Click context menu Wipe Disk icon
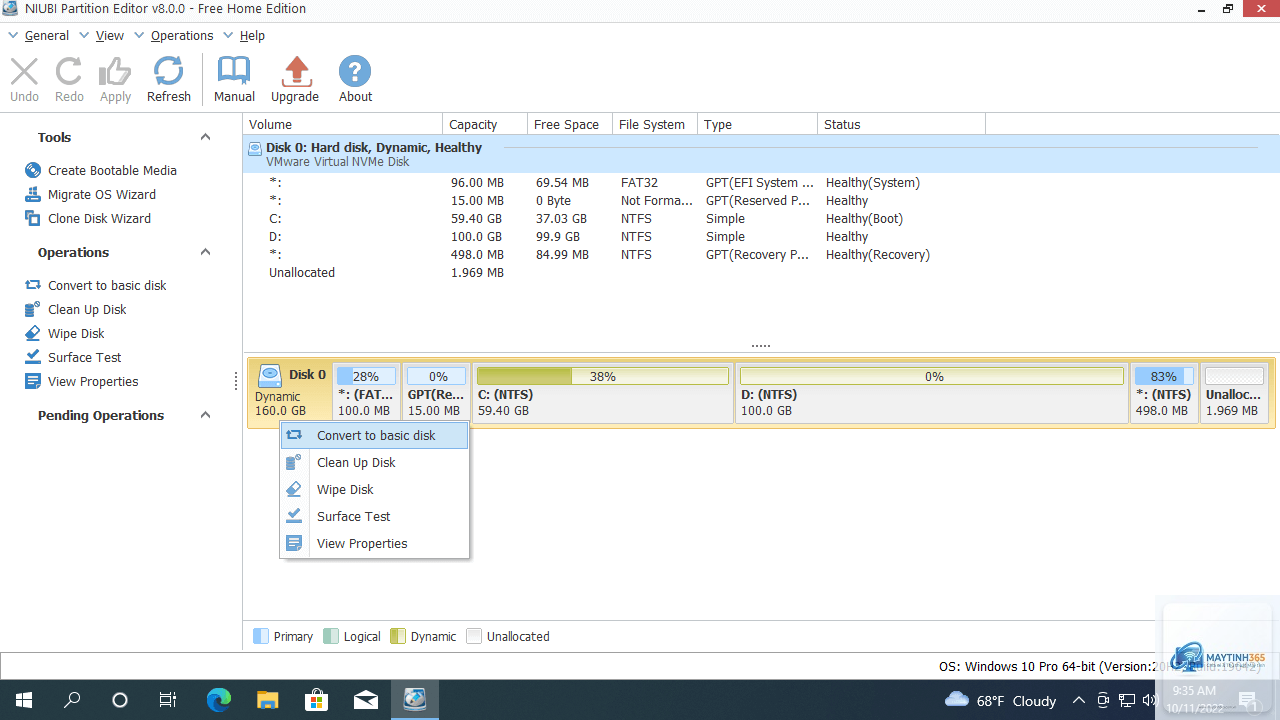Image resolution: width=1280 pixels, height=720 pixels. [294, 489]
